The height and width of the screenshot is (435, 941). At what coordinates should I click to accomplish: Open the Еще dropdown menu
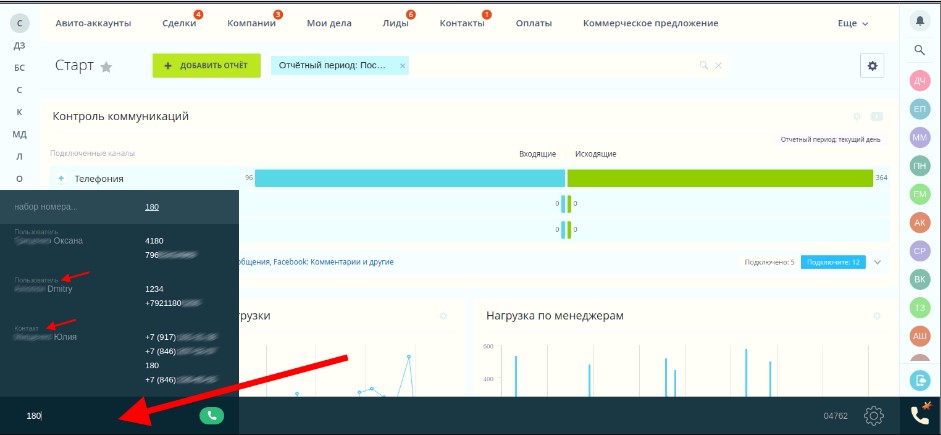[x=852, y=23]
